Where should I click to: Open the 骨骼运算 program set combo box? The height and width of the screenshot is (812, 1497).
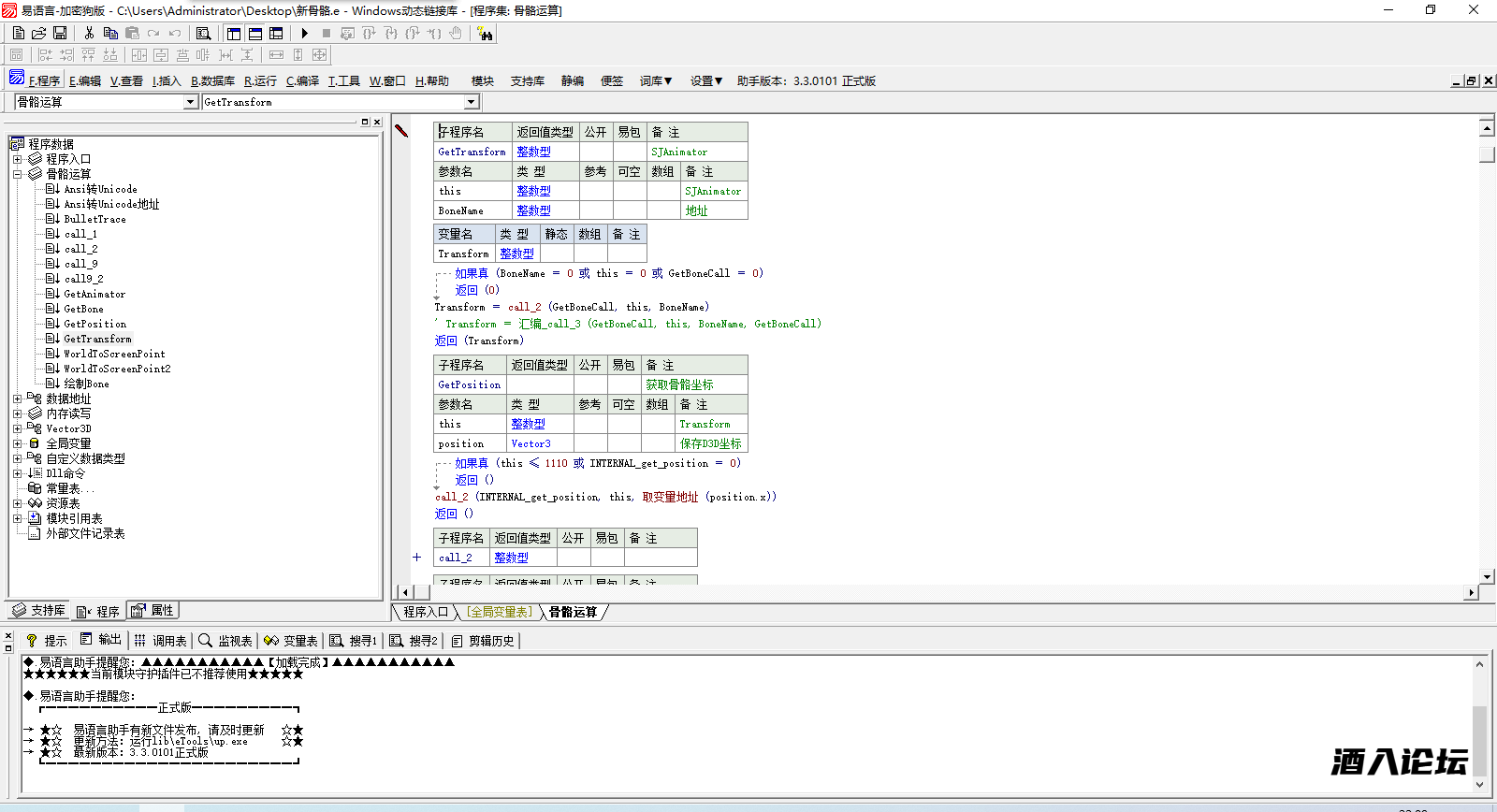106,102
